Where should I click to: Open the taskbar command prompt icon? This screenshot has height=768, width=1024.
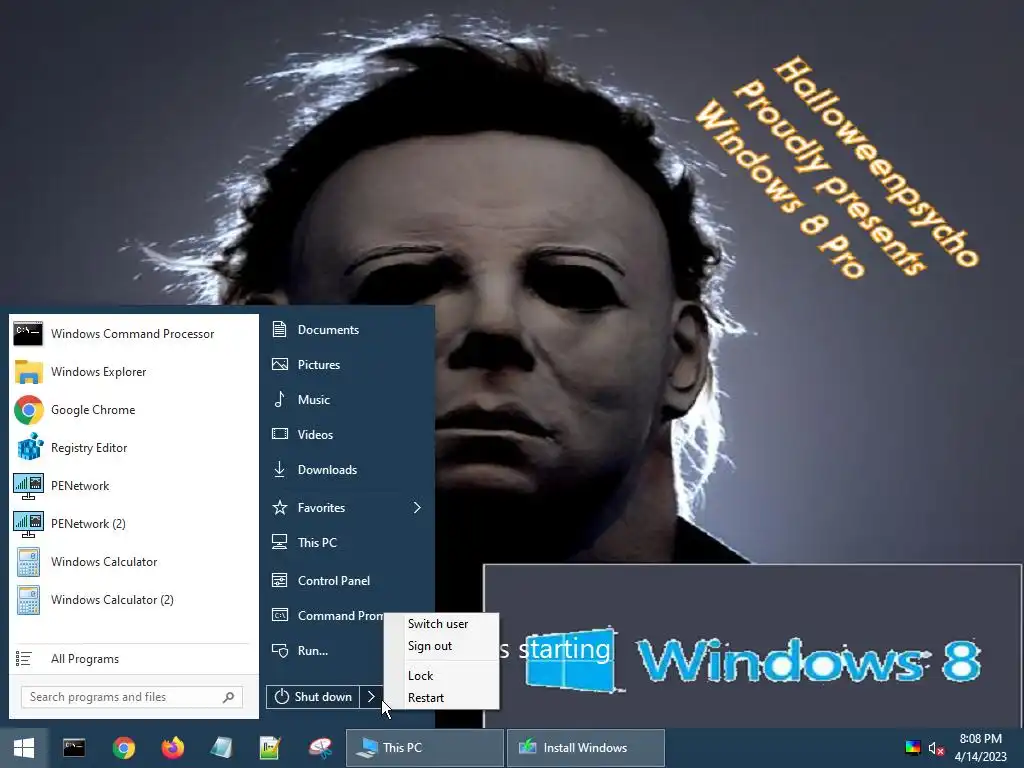pos(74,748)
